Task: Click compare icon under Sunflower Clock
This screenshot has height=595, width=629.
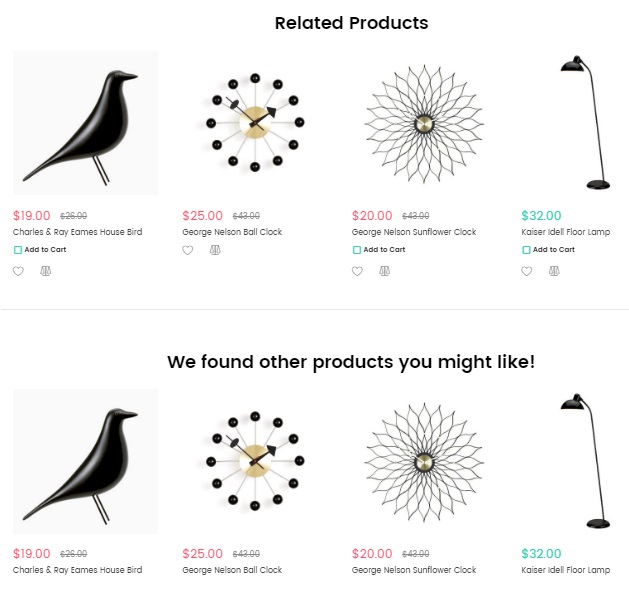Action: [385, 271]
